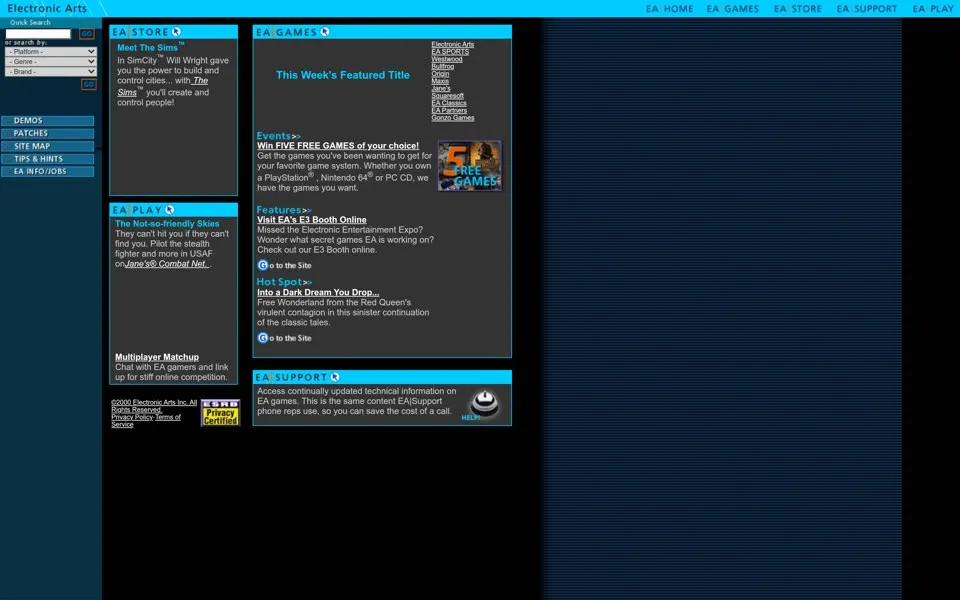Open the Platform dropdown
This screenshot has width=960, height=600.
point(51,52)
